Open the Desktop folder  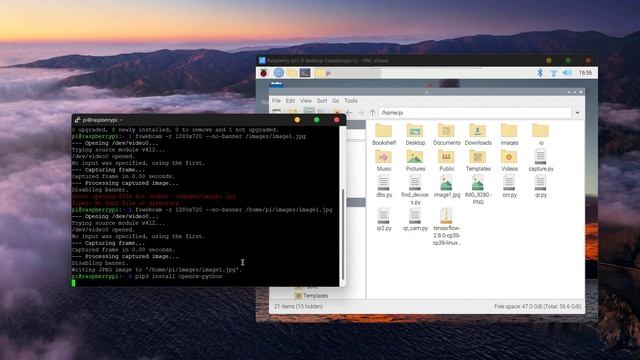coord(415,135)
